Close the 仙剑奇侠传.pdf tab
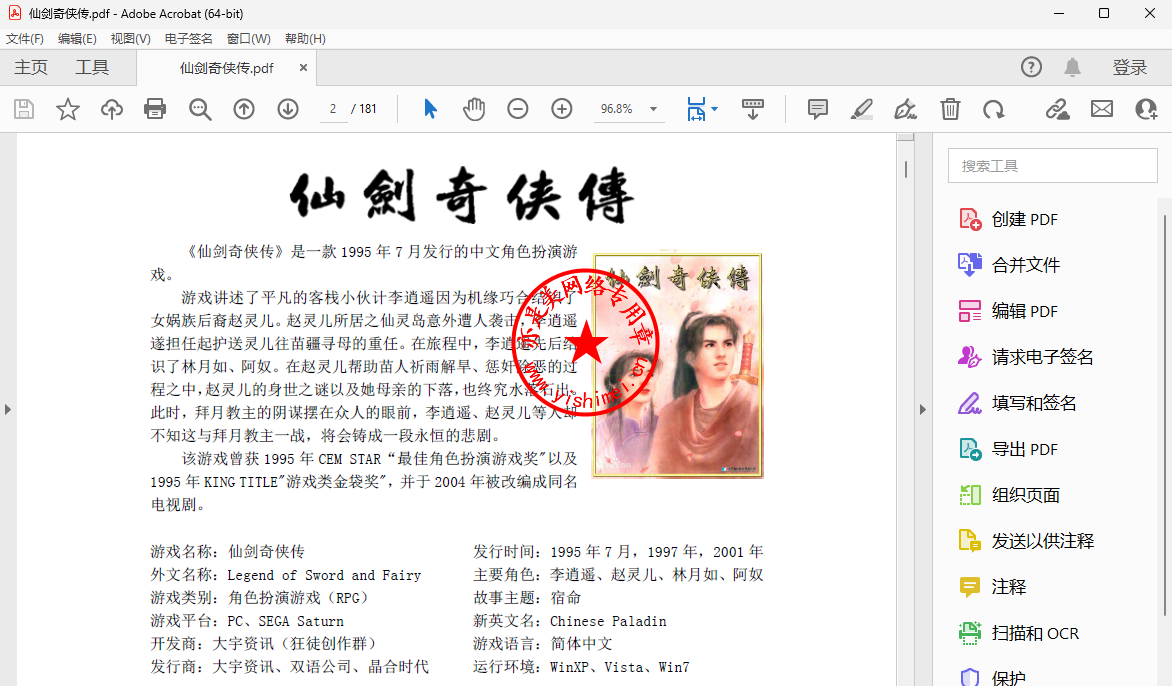1172x686 pixels. [x=301, y=68]
